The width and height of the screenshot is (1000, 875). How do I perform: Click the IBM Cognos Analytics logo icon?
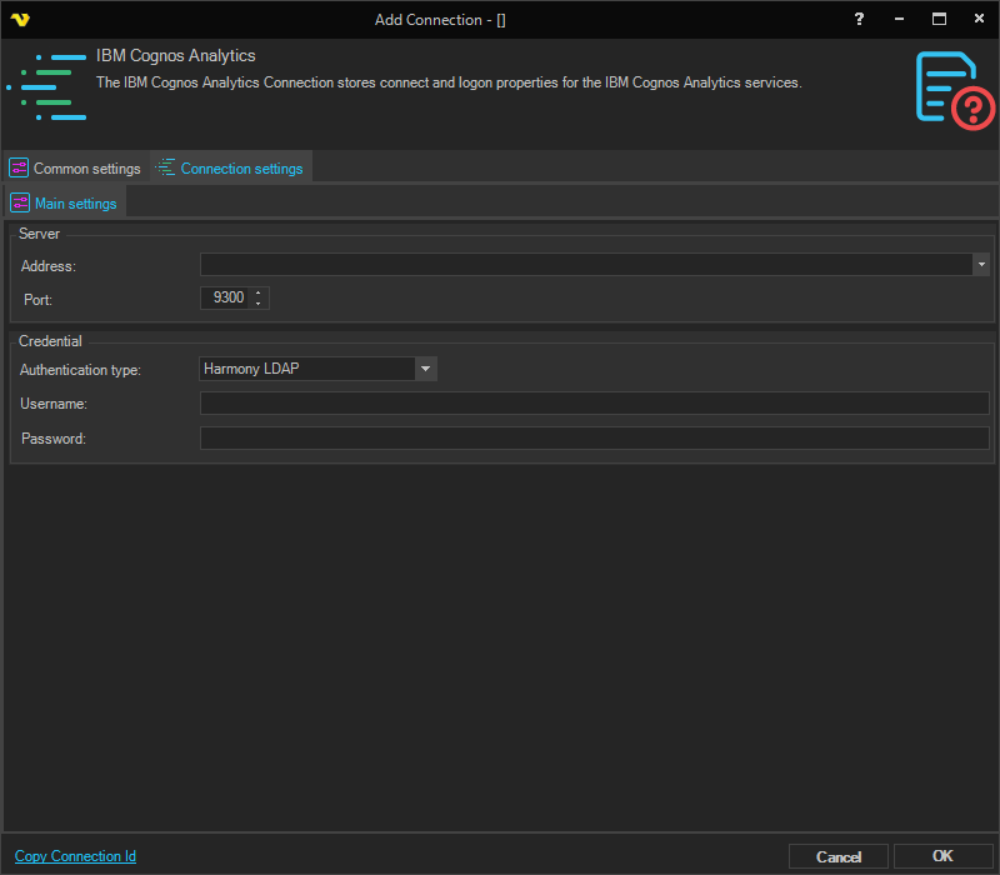pyautogui.click(x=47, y=87)
